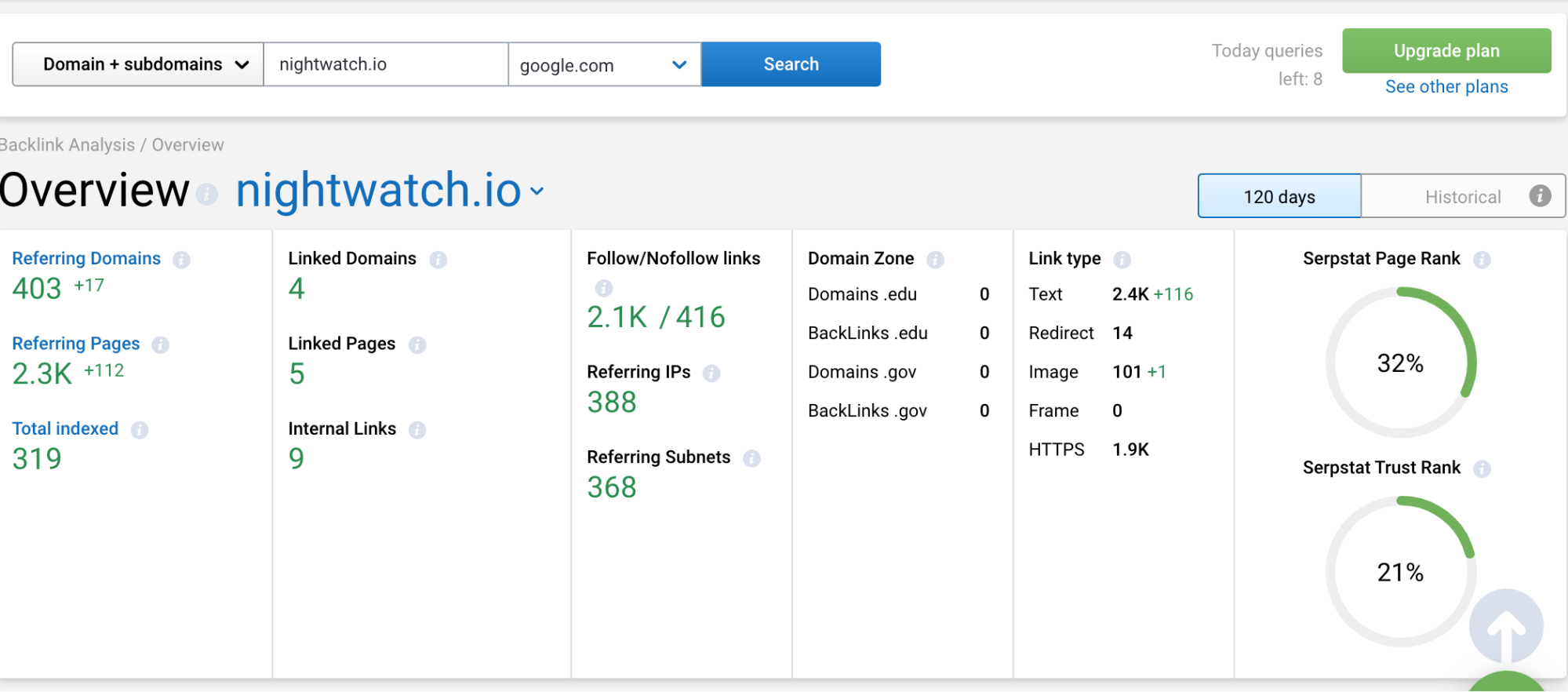Click the BackLinks .gov row
The height and width of the screenshot is (692, 1568).
899,411
